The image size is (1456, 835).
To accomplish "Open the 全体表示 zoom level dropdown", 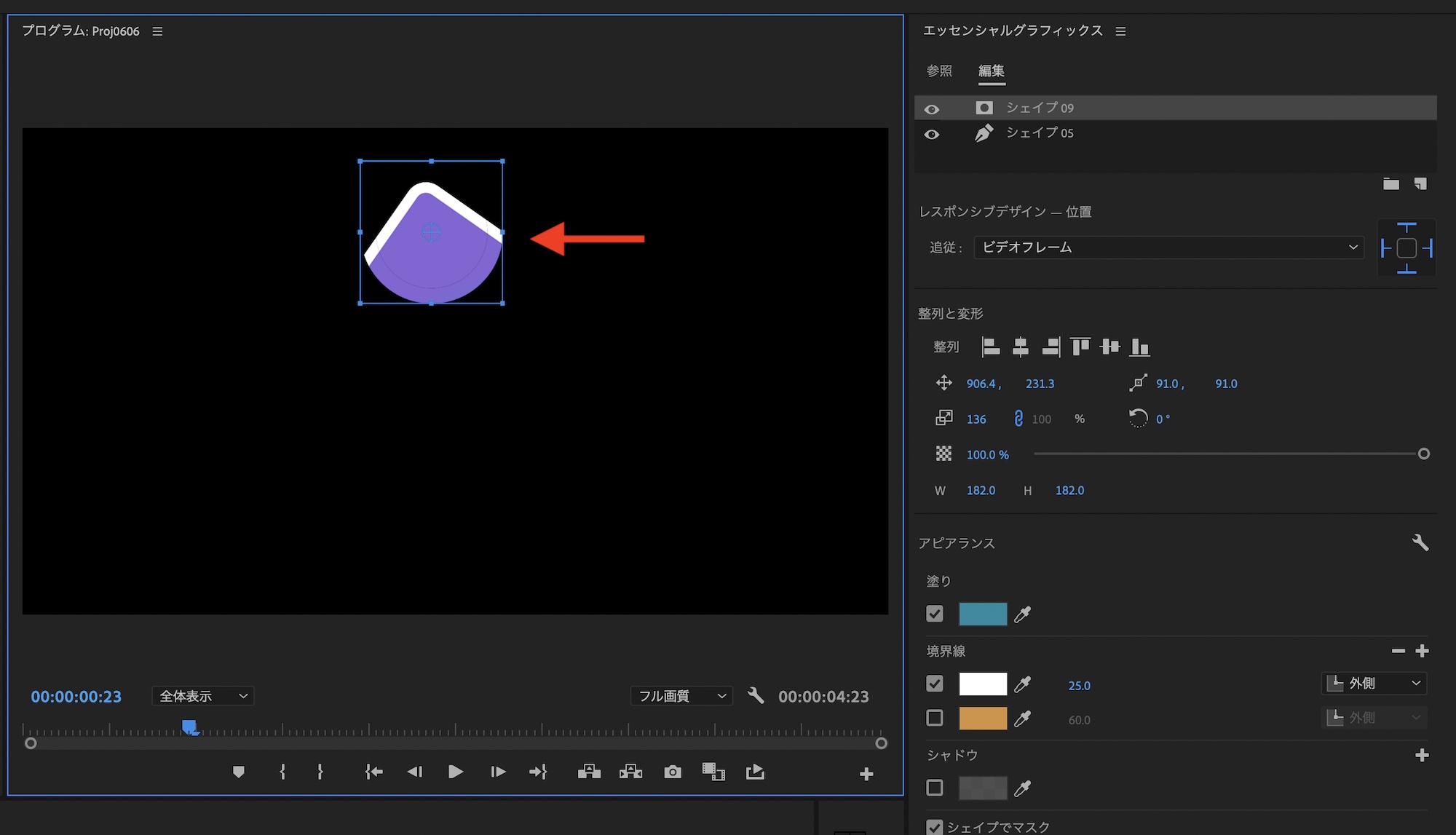I will pos(202,696).
